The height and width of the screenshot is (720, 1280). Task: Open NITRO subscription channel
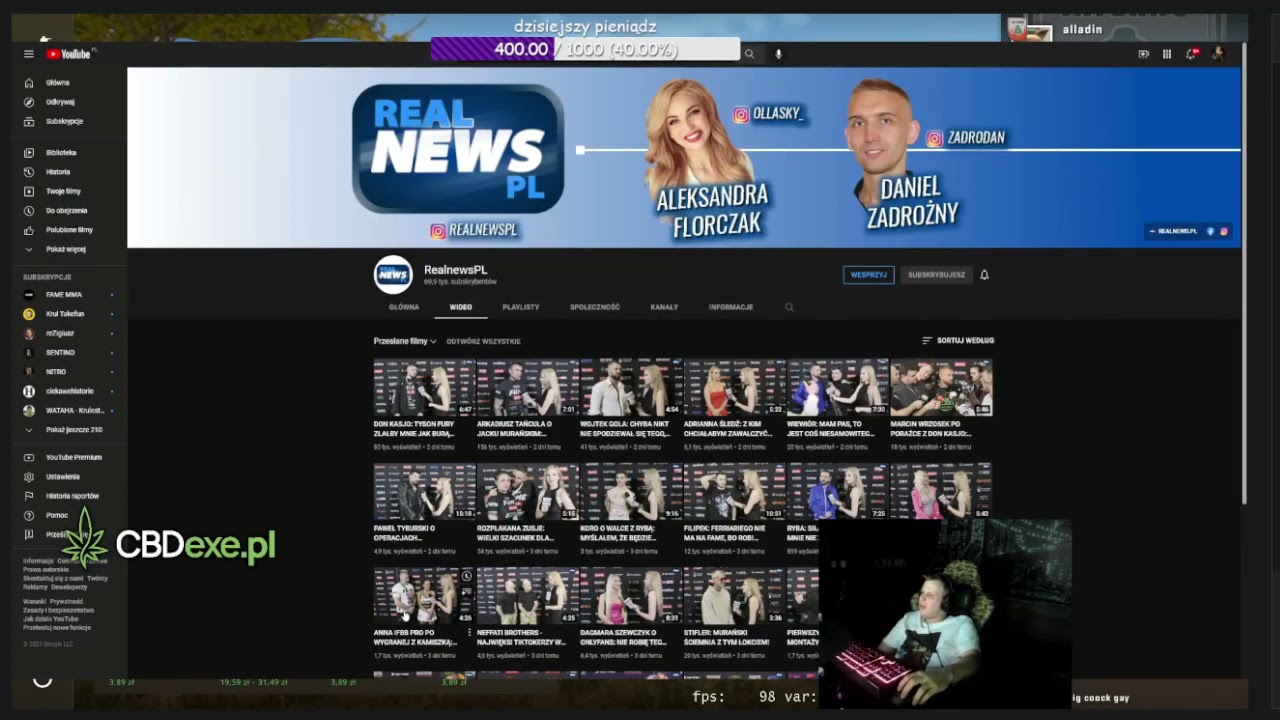tap(56, 372)
